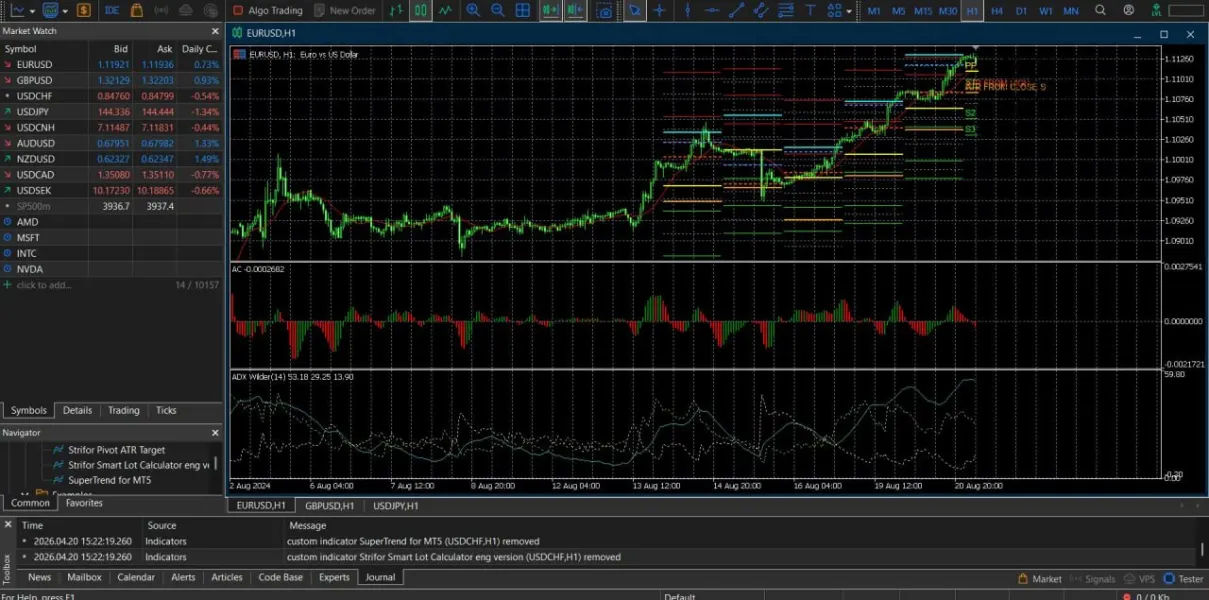Click the zoom out magnifier icon
The width and height of the screenshot is (1209, 600).
coord(497,10)
